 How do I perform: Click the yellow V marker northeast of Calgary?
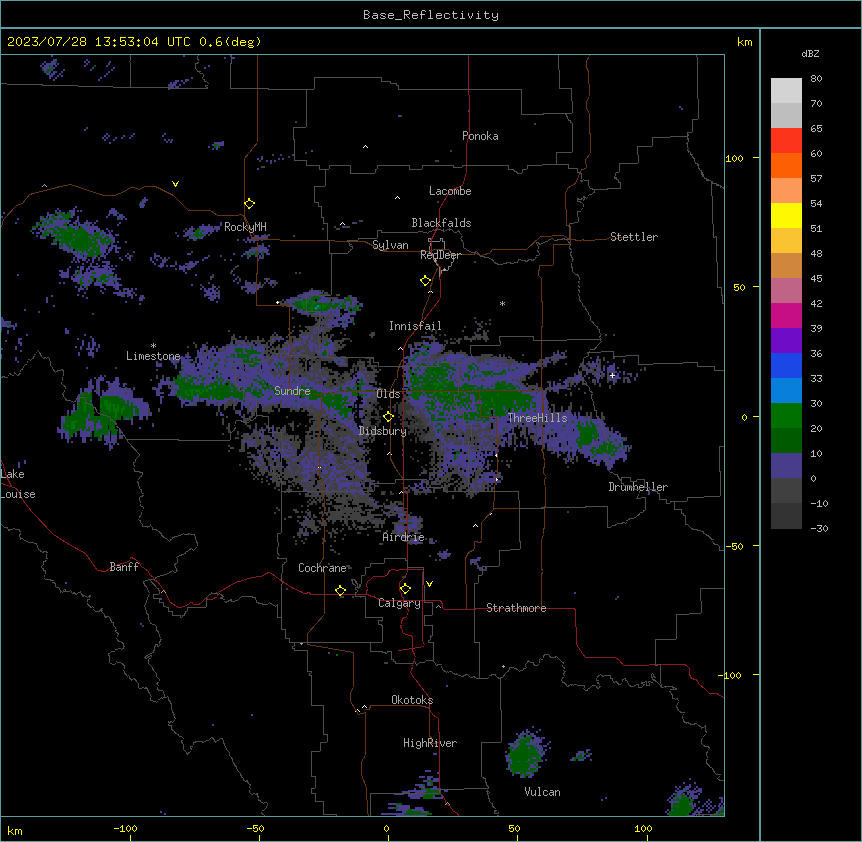pyautogui.click(x=429, y=584)
